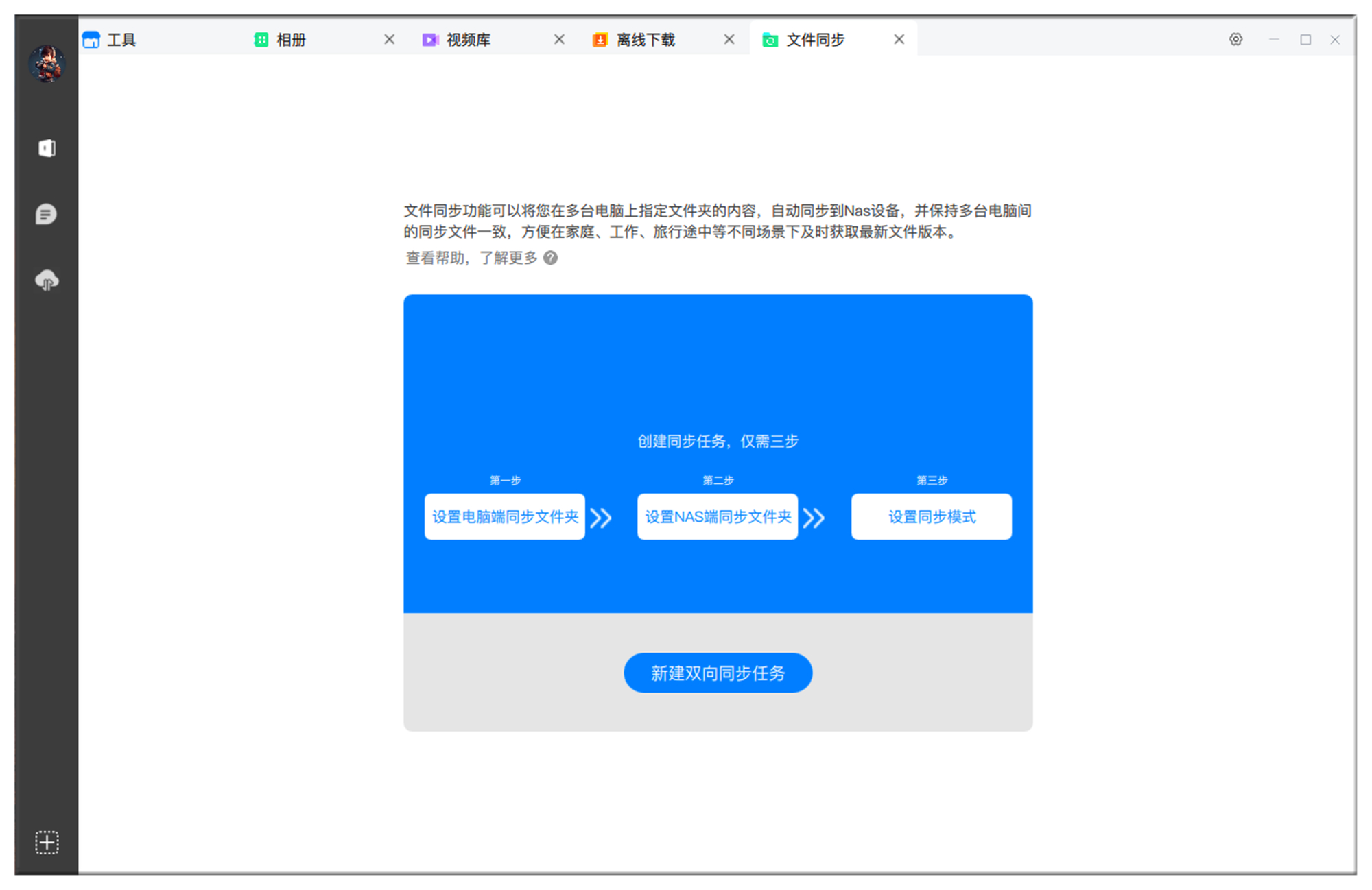Screen dimensions: 1372x890
Task: Click 设置NAS端同步文件夹 step button
Action: [x=717, y=517]
